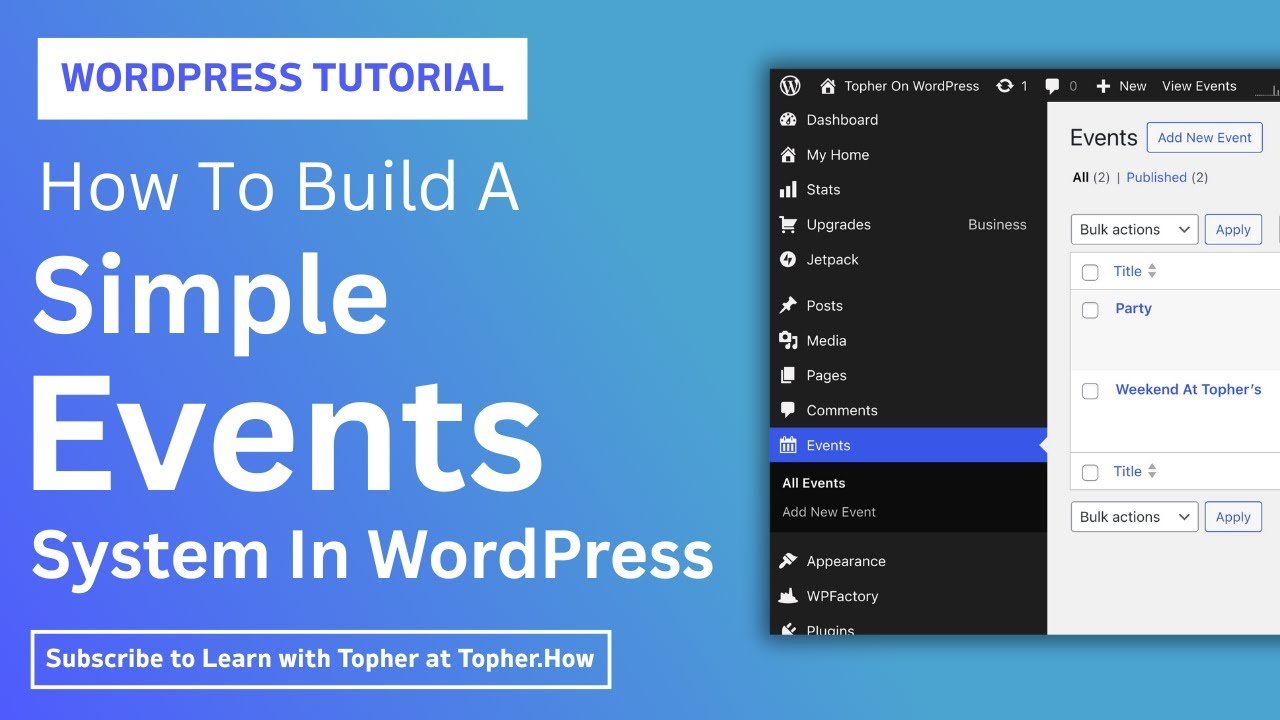Open the top Bulk actions dropdown
The image size is (1280, 720).
[x=1134, y=230]
